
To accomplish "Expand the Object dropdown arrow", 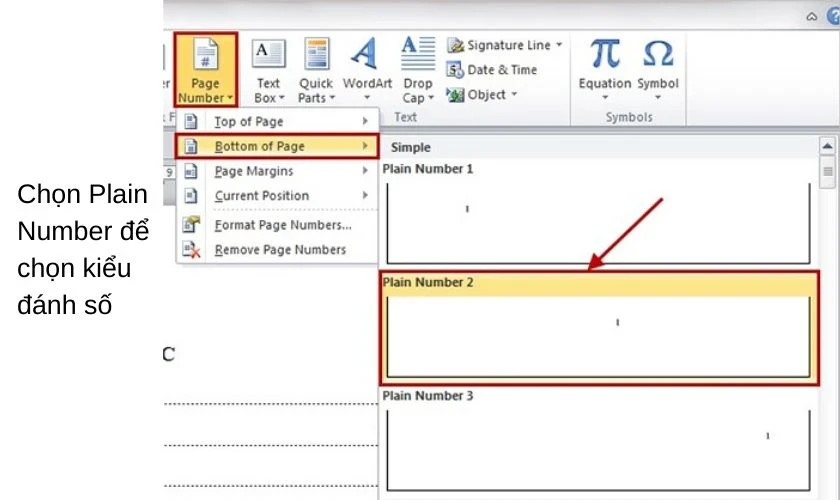I will click(515, 95).
